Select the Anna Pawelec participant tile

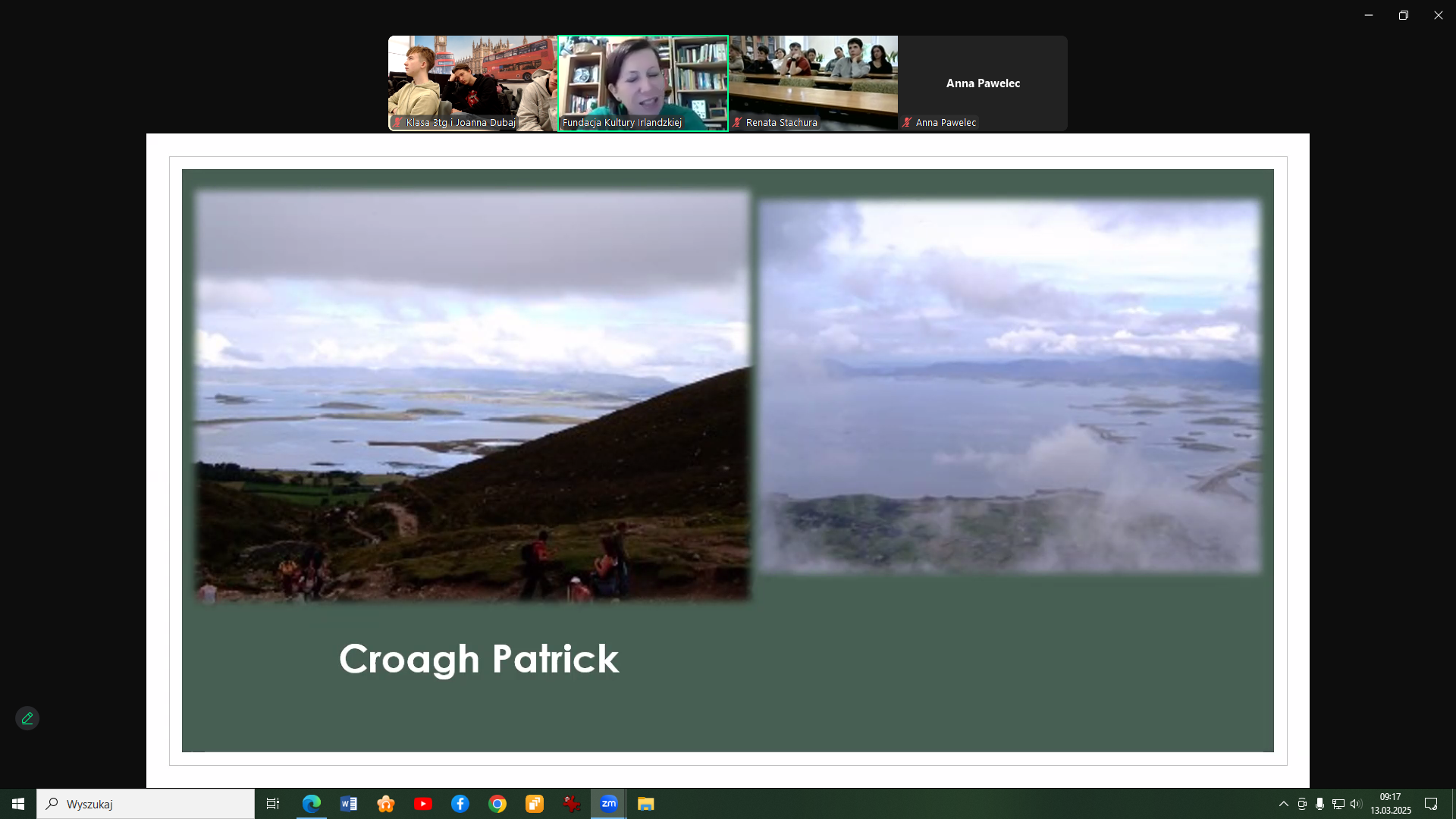983,83
